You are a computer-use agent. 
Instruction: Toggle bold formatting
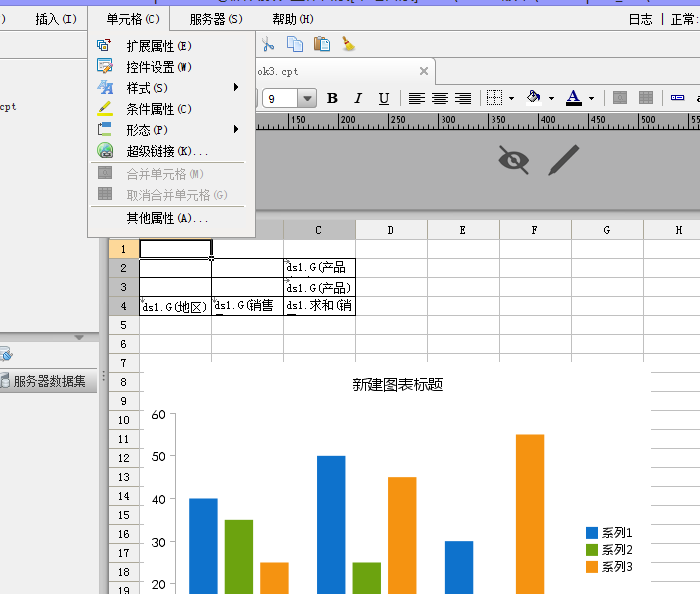332,98
